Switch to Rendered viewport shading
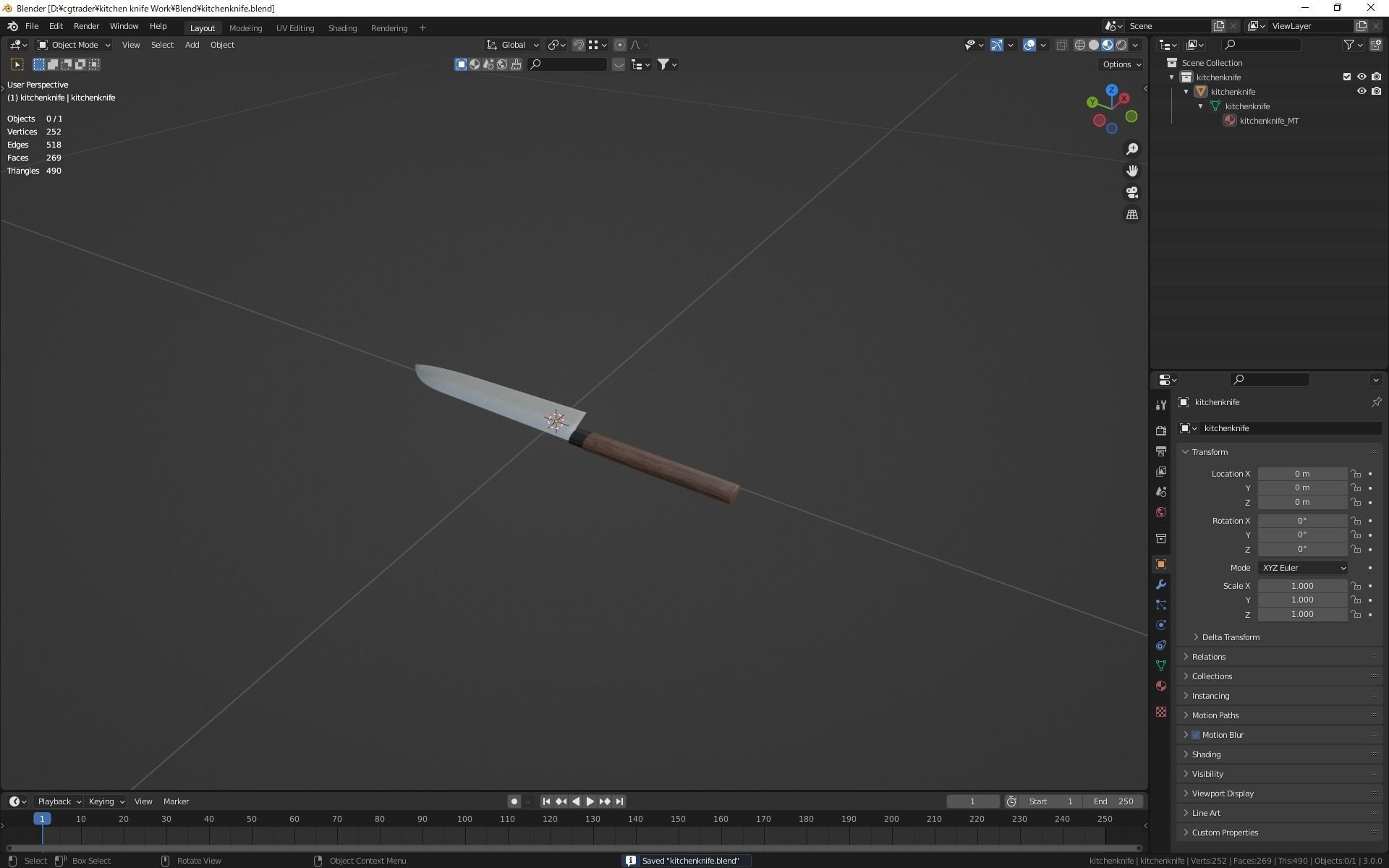 click(1121, 45)
